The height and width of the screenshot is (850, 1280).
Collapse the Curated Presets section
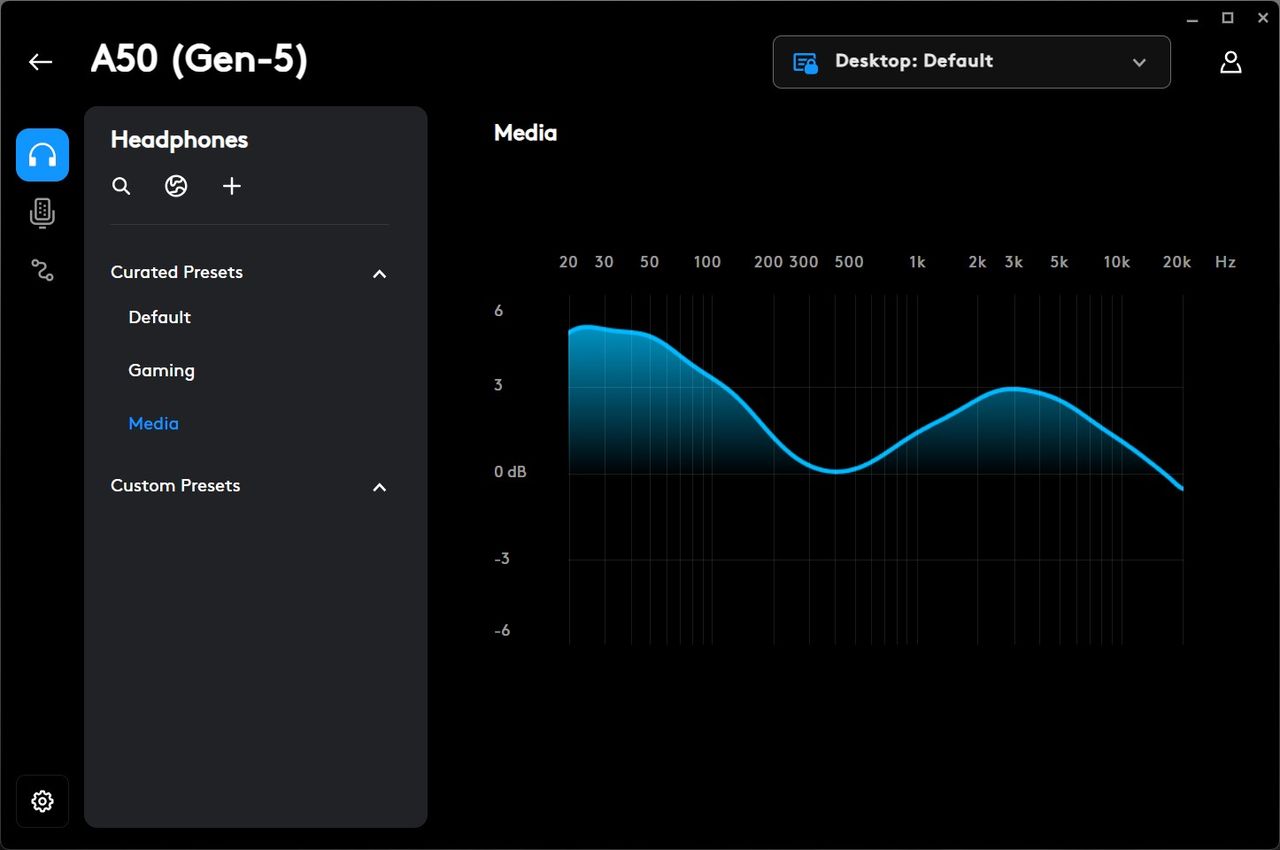point(379,273)
